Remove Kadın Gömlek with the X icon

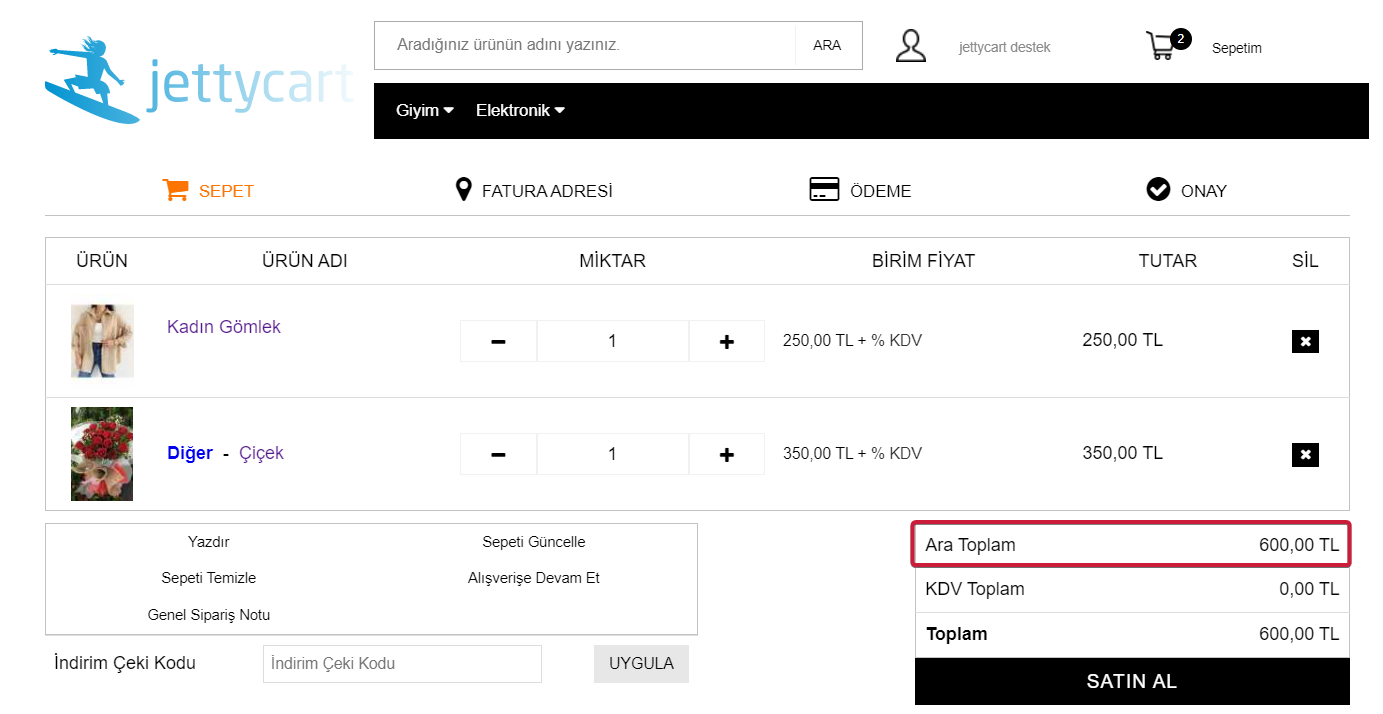pyautogui.click(x=1305, y=341)
